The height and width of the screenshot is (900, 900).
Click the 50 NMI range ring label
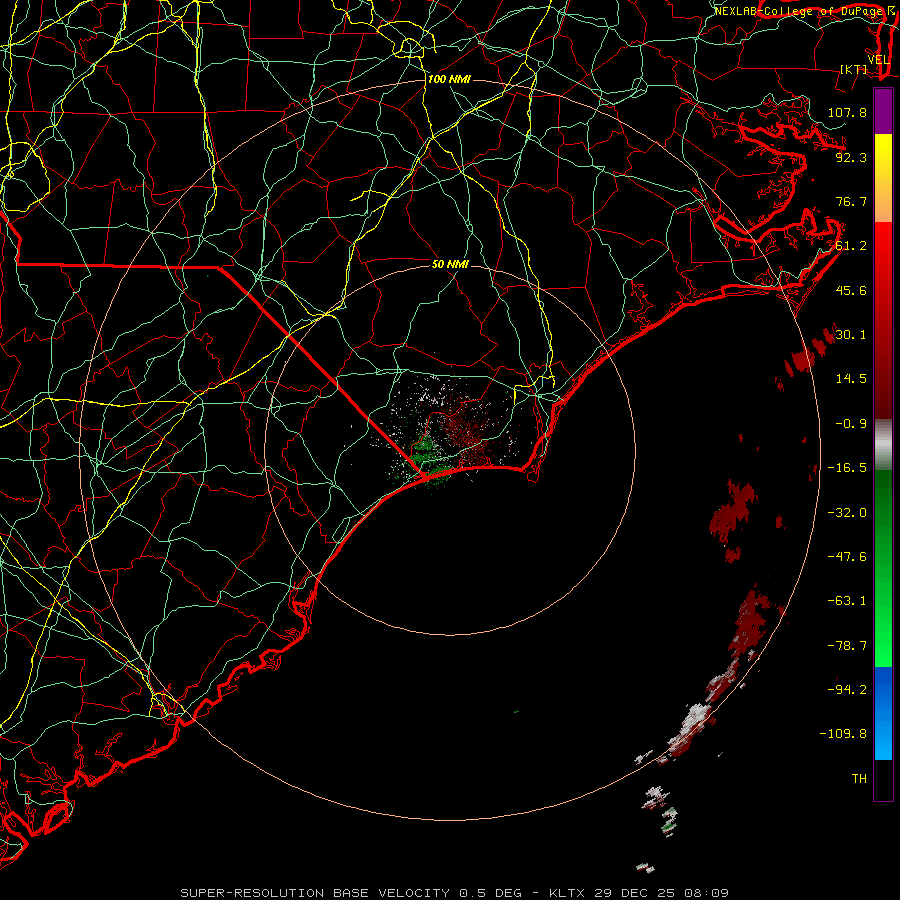pos(450,264)
